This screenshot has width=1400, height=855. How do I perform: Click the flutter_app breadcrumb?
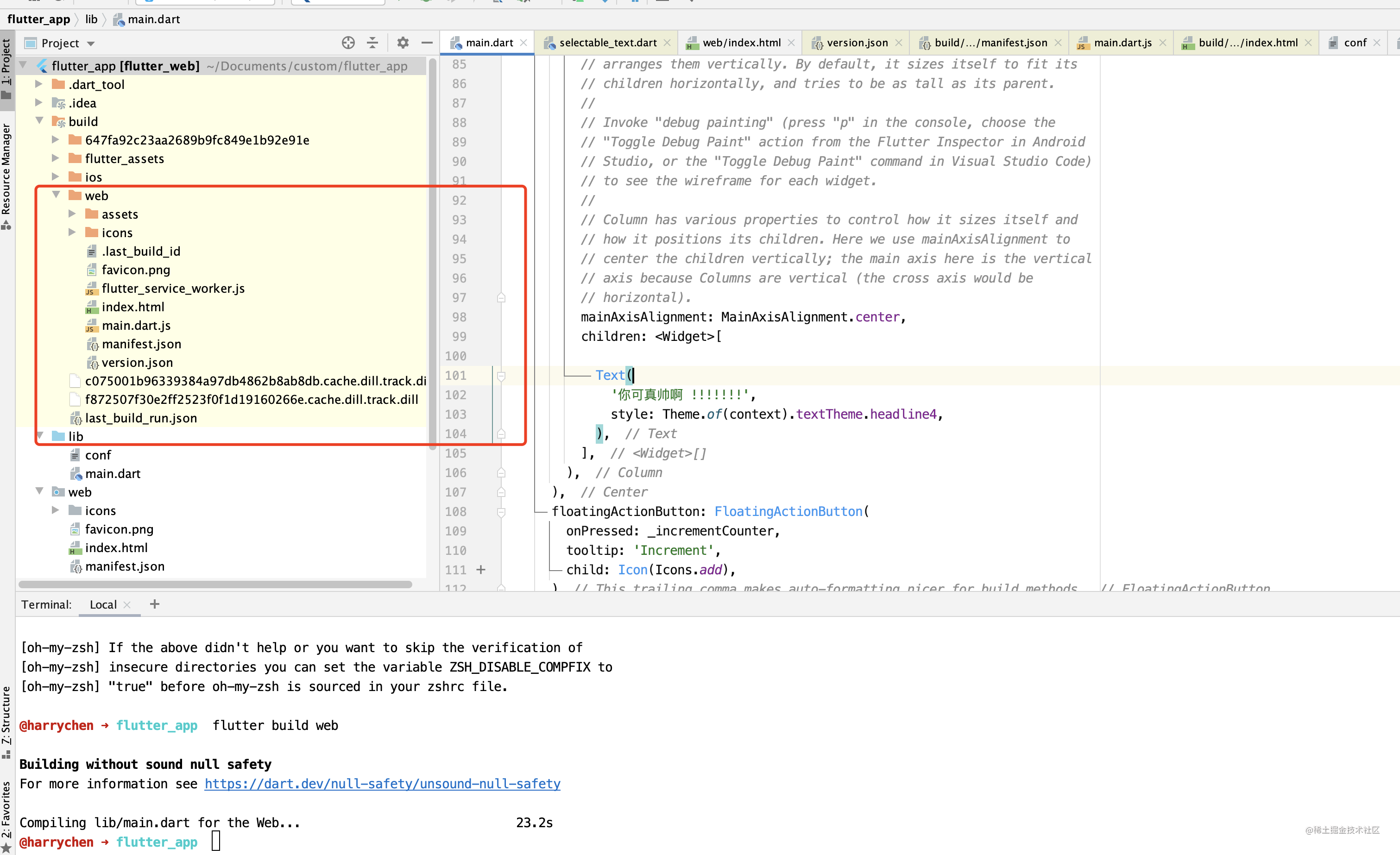click(x=38, y=19)
